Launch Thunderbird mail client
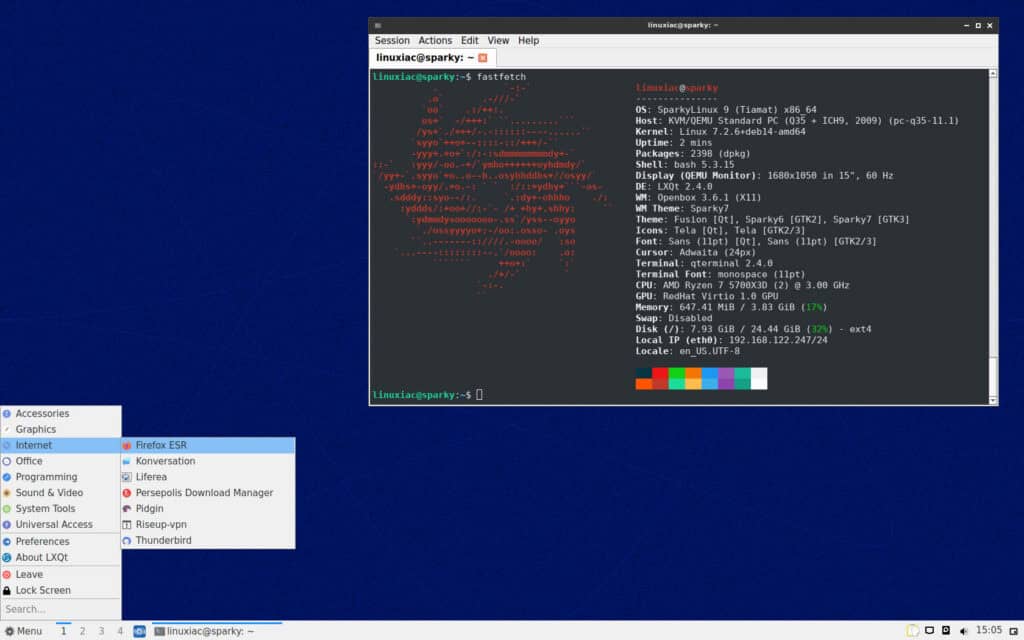Viewport: 1024px width, 640px height. pyautogui.click(x=208, y=541)
